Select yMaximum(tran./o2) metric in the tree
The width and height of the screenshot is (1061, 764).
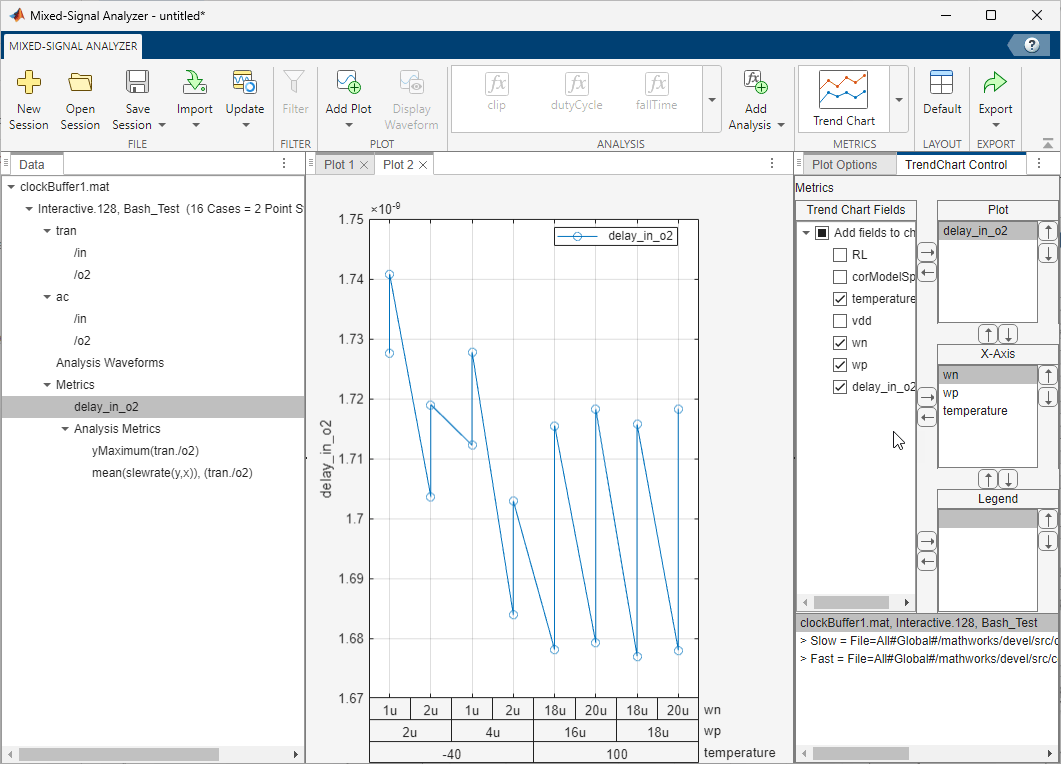[x=144, y=451]
